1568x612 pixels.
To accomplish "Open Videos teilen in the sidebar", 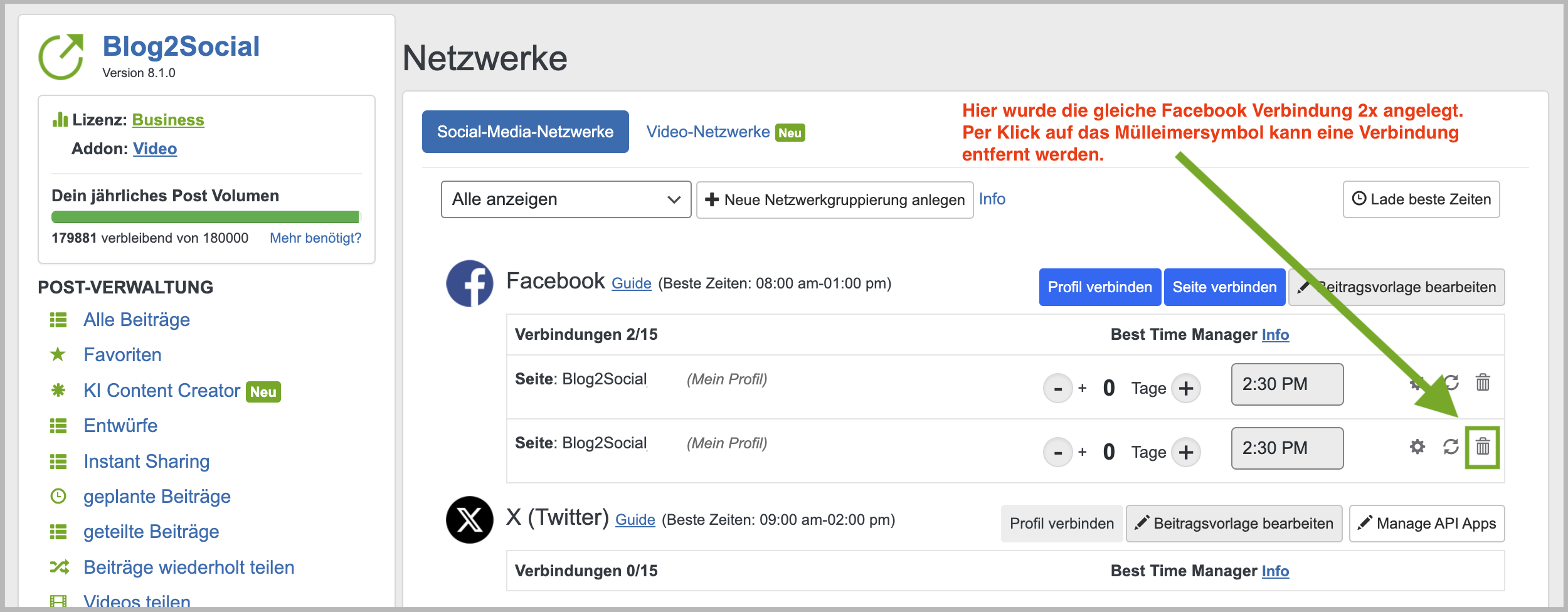I will click(137, 601).
